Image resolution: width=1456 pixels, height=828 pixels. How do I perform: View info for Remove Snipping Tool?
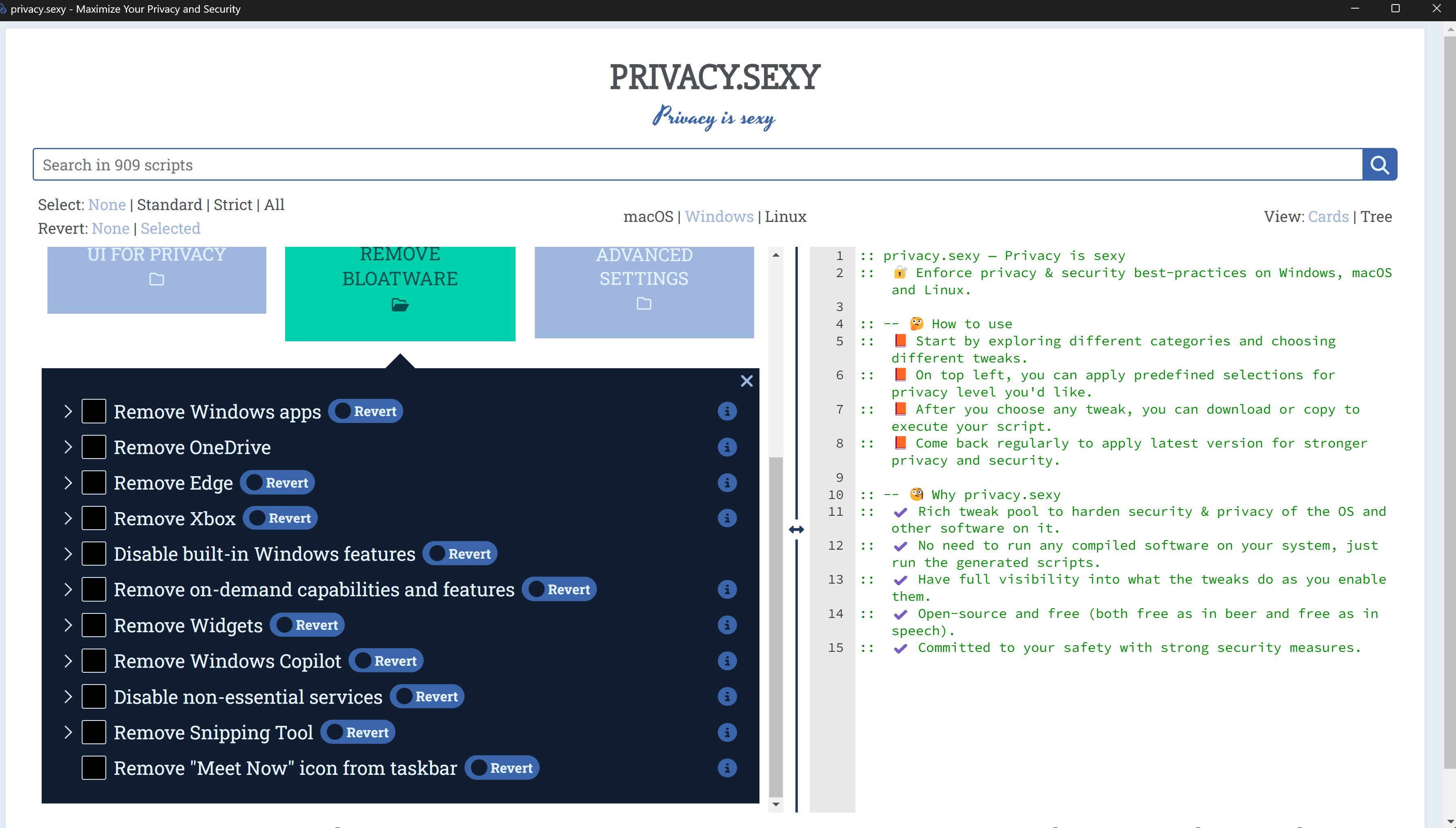pyautogui.click(x=727, y=732)
